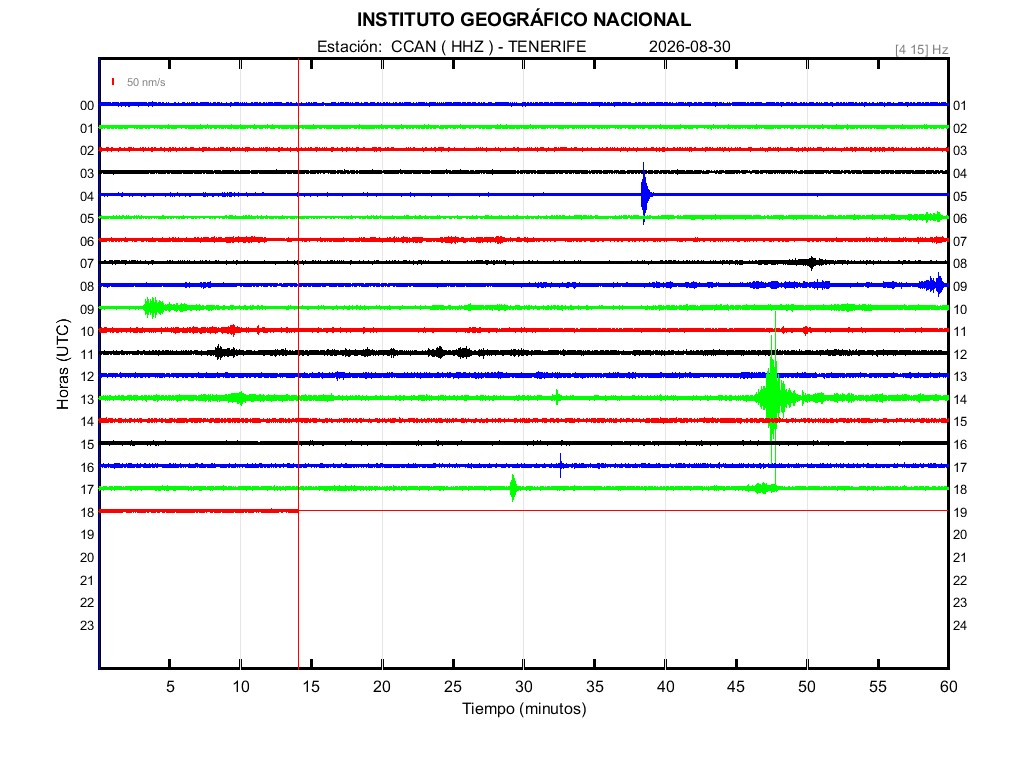Screen dimensions: 1024x768
Task: Click the red current-time vertical line
Action: click(x=298, y=363)
